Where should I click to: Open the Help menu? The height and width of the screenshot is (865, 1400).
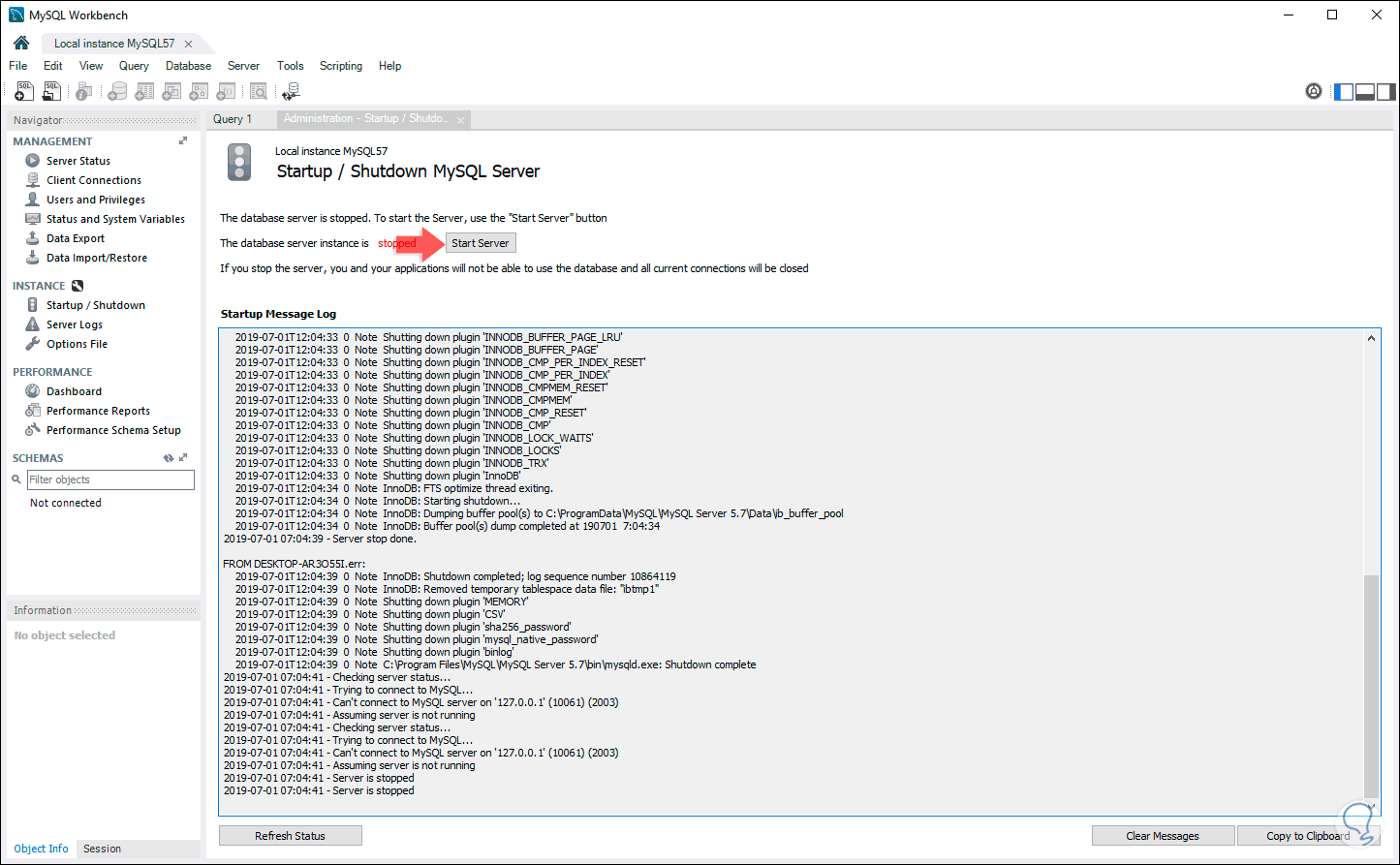390,66
